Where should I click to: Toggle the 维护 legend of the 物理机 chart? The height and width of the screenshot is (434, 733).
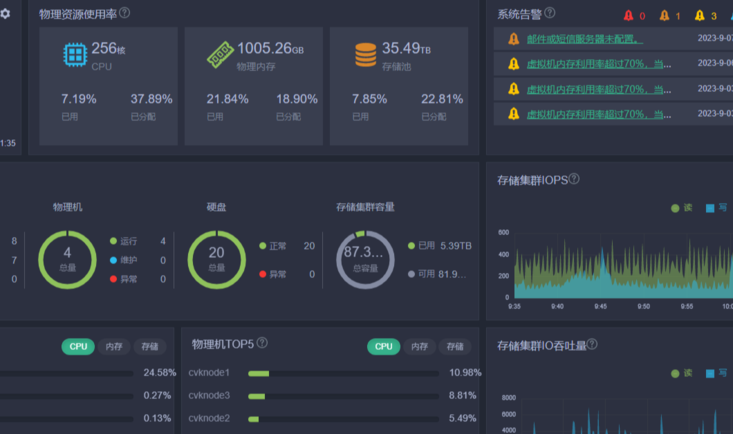[x=123, y=260]
